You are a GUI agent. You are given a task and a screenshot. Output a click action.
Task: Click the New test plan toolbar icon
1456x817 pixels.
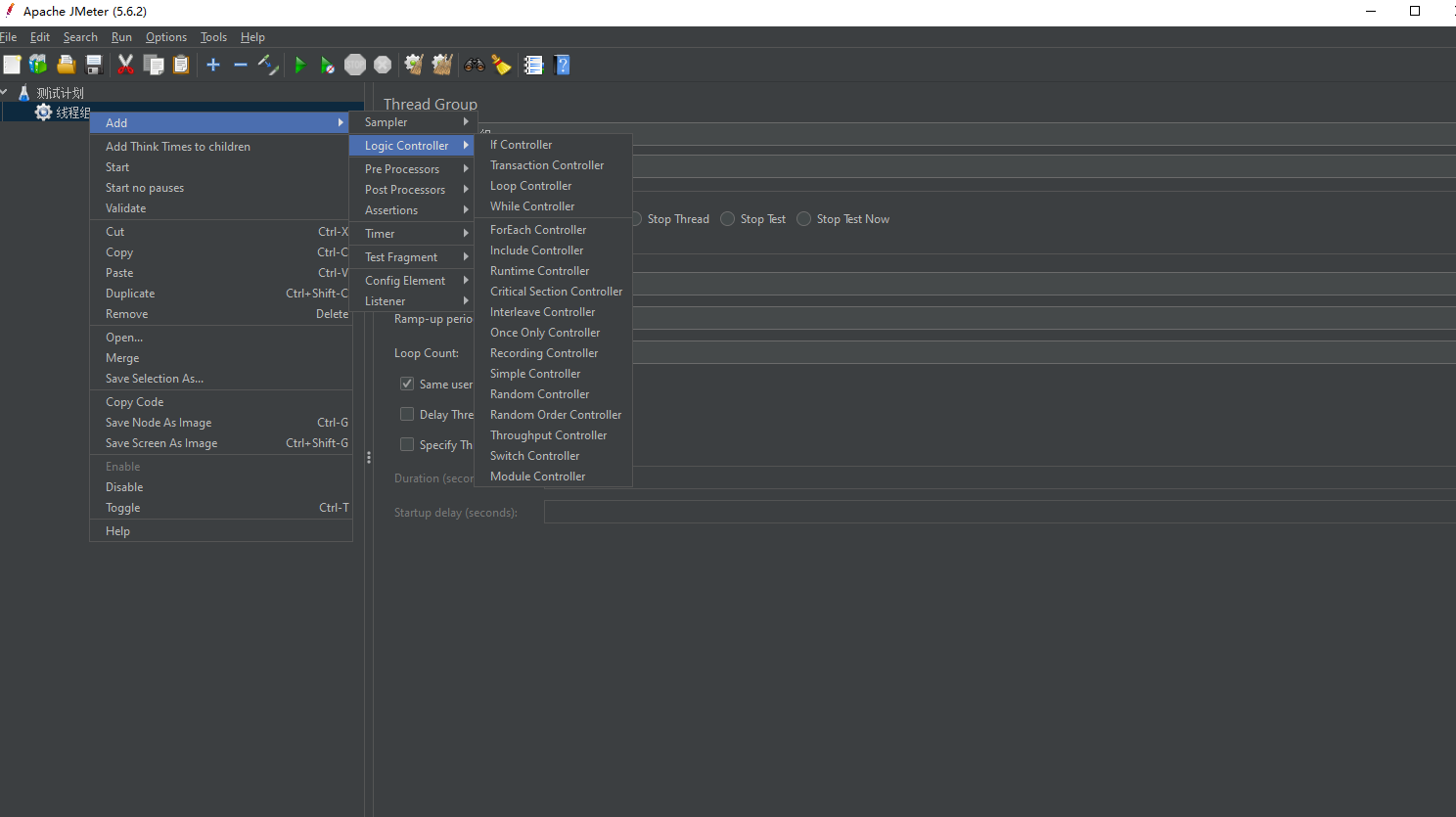(12, 65)
